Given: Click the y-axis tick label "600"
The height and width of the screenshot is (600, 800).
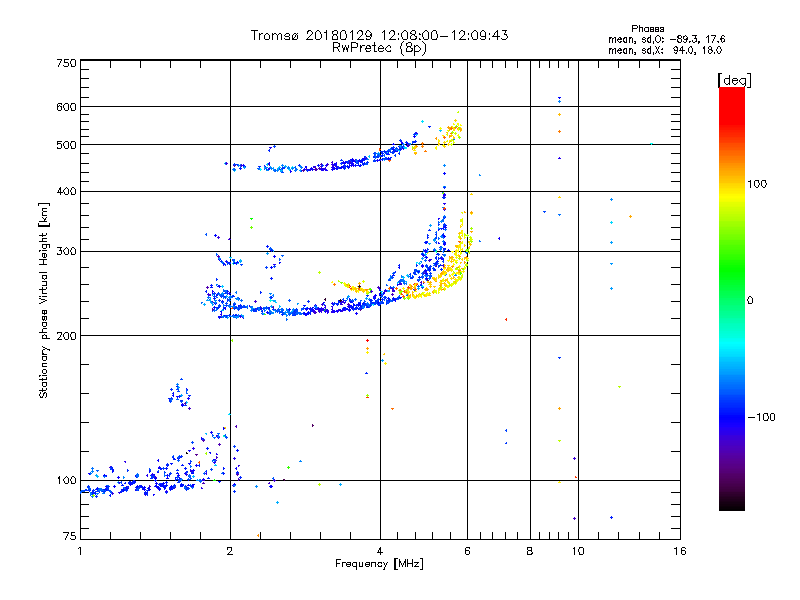Looking at the screenshot, I should point(67,107).
